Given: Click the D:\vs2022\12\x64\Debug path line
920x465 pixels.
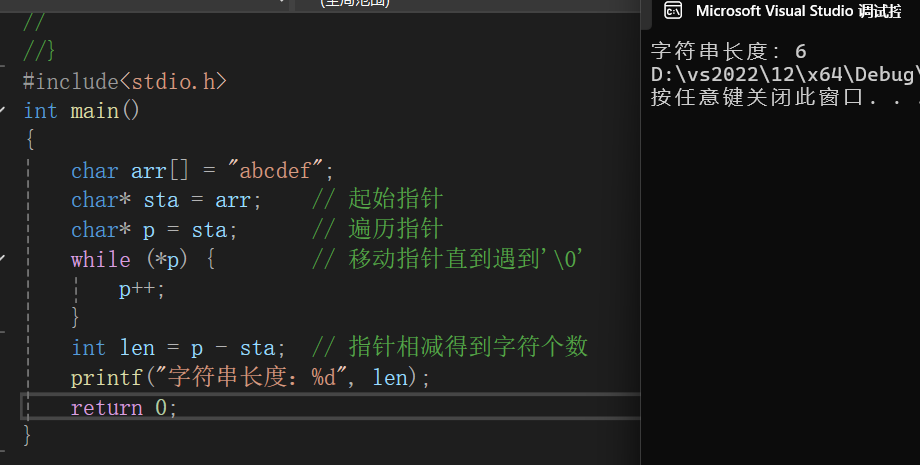Looking at the screenshot, I should click(x=785, y=74).
